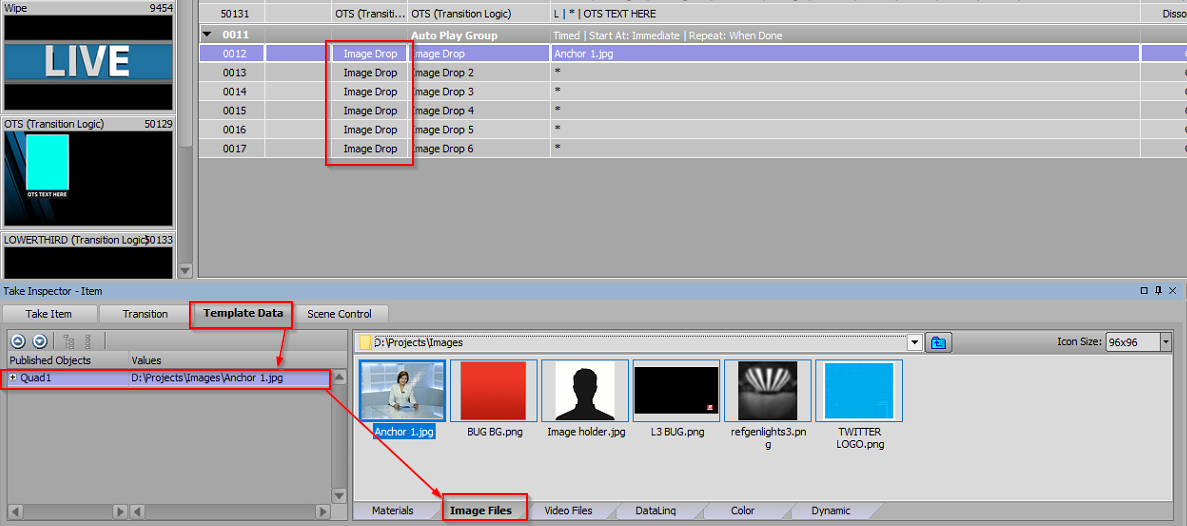Select the Anchor 1.jpg thumbnail
Screen dimensions: 1187x526
[403, 391]
